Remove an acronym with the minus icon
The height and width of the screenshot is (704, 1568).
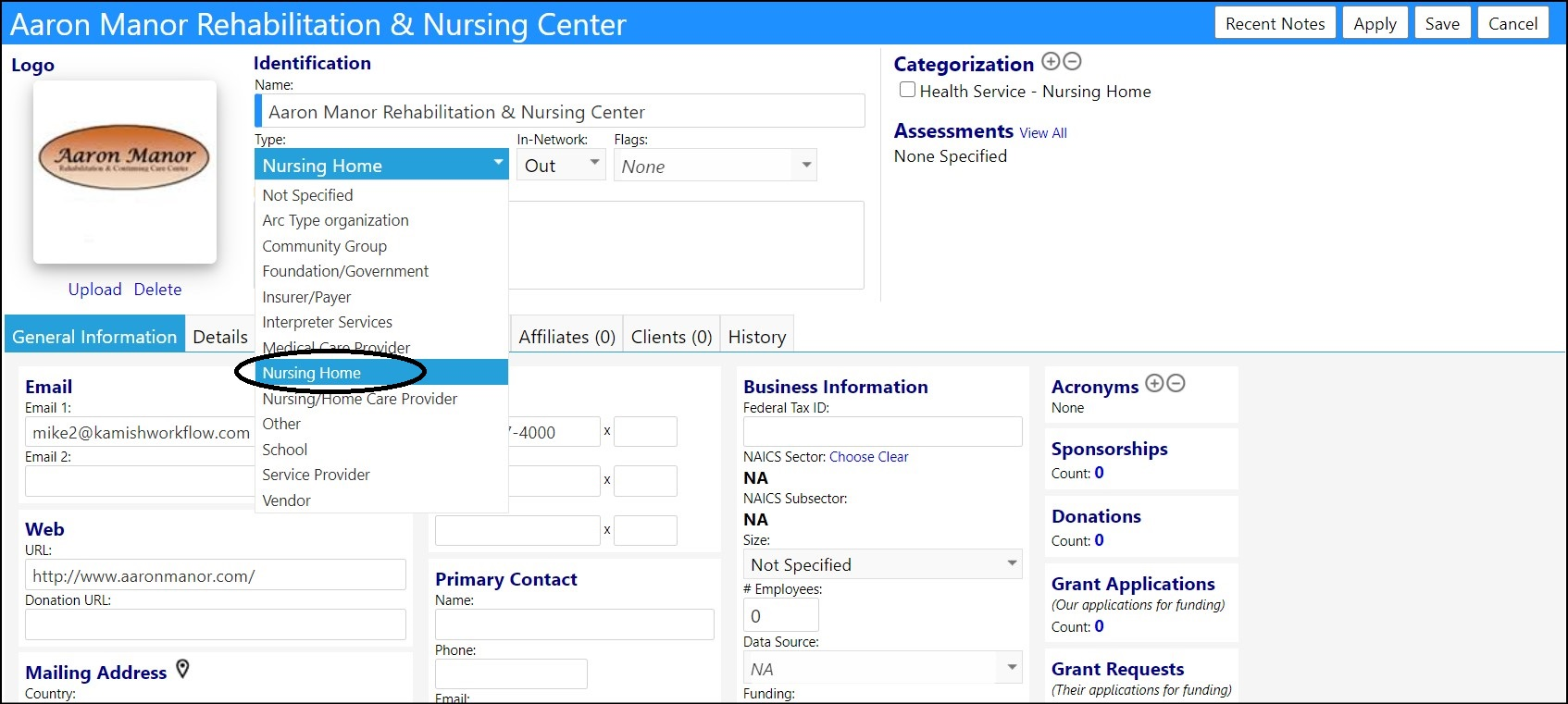pos(1176,384)
